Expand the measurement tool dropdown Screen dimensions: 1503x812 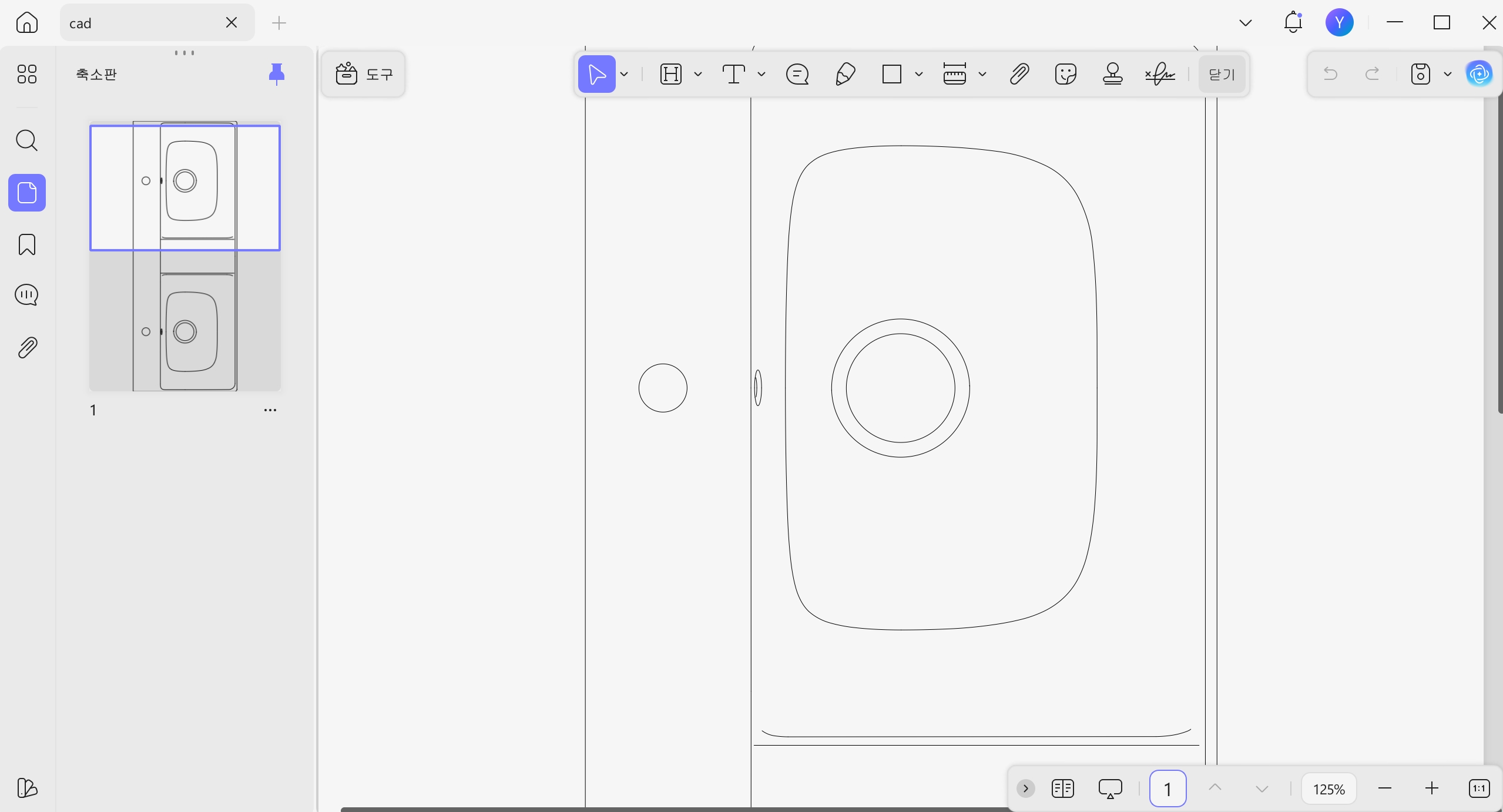pos(982,74)
